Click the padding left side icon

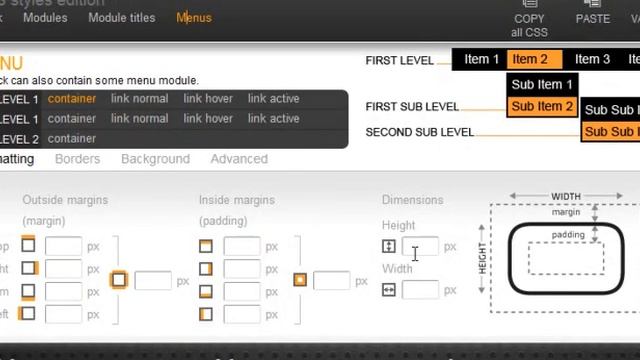click(206, 314)
